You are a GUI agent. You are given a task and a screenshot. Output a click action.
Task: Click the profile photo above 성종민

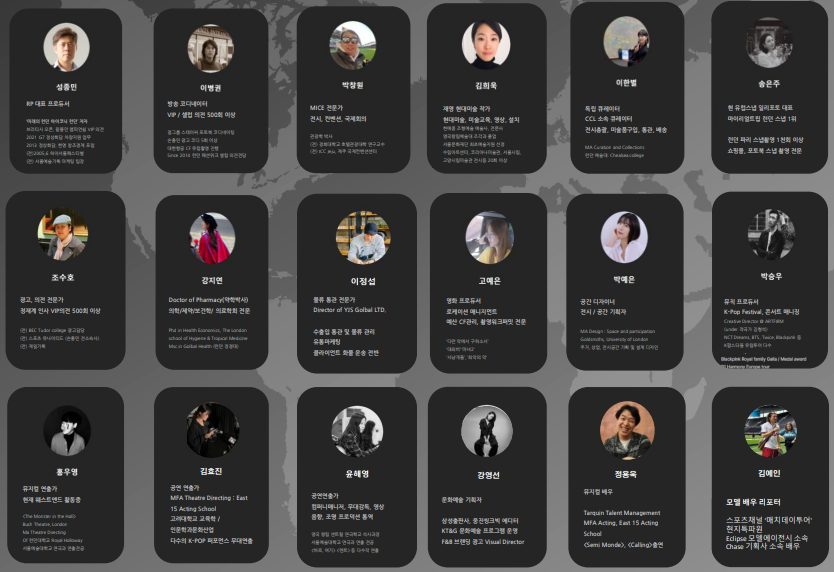tap(66, 47)
